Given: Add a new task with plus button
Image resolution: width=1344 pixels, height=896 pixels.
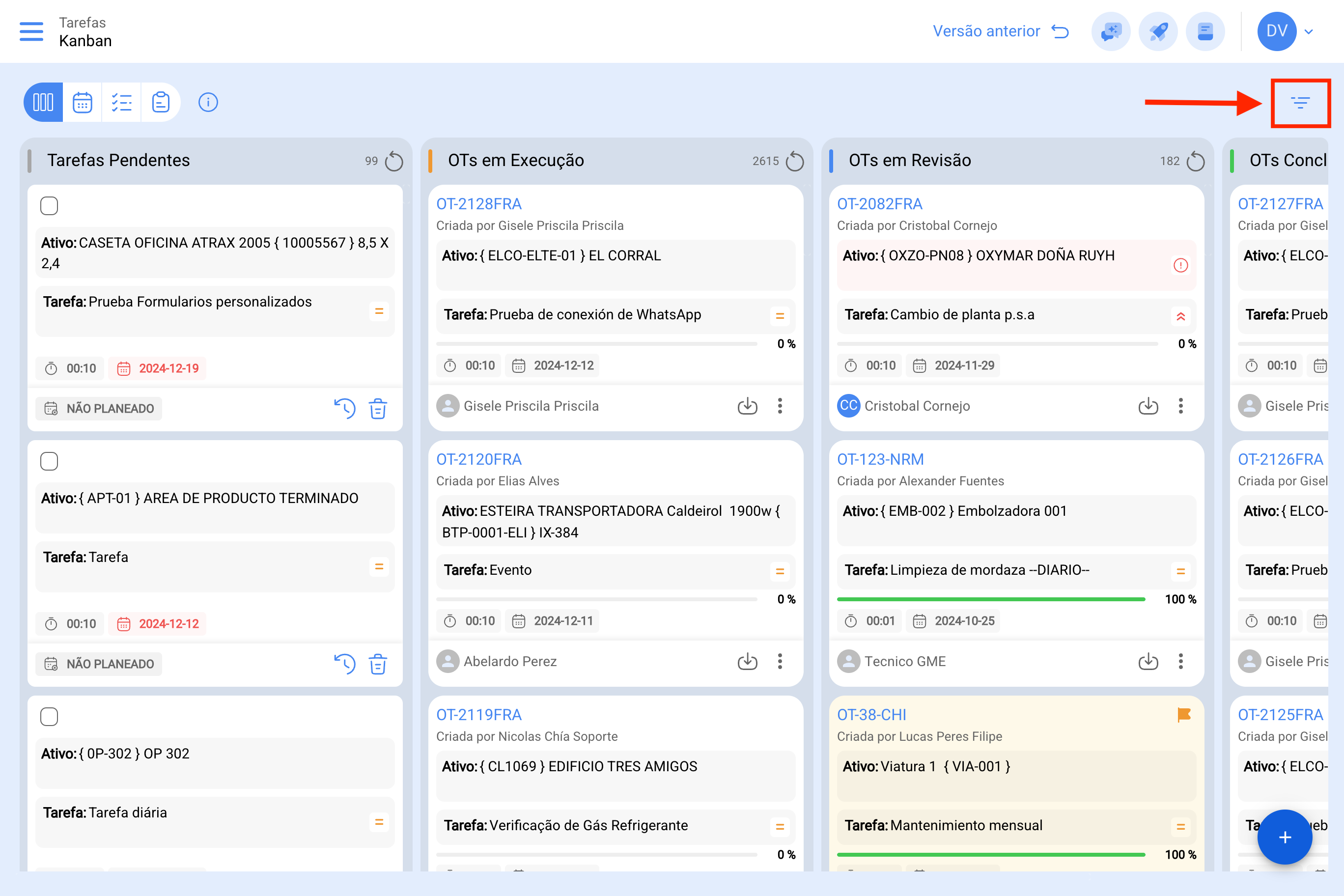Looking at the screenshot, I should [x=1285, y=837].
